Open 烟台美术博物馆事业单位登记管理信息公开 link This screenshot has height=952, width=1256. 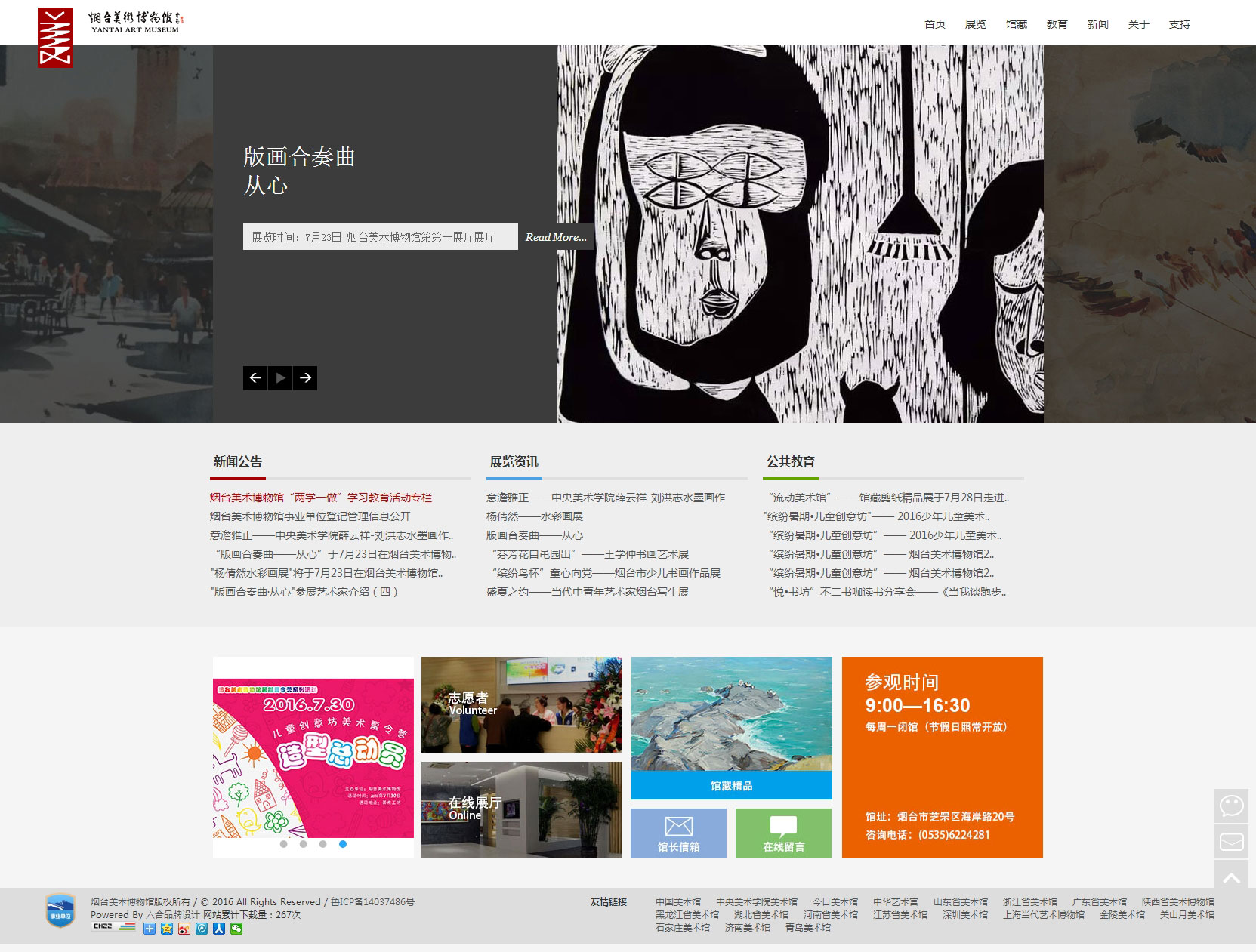[310, 516]
